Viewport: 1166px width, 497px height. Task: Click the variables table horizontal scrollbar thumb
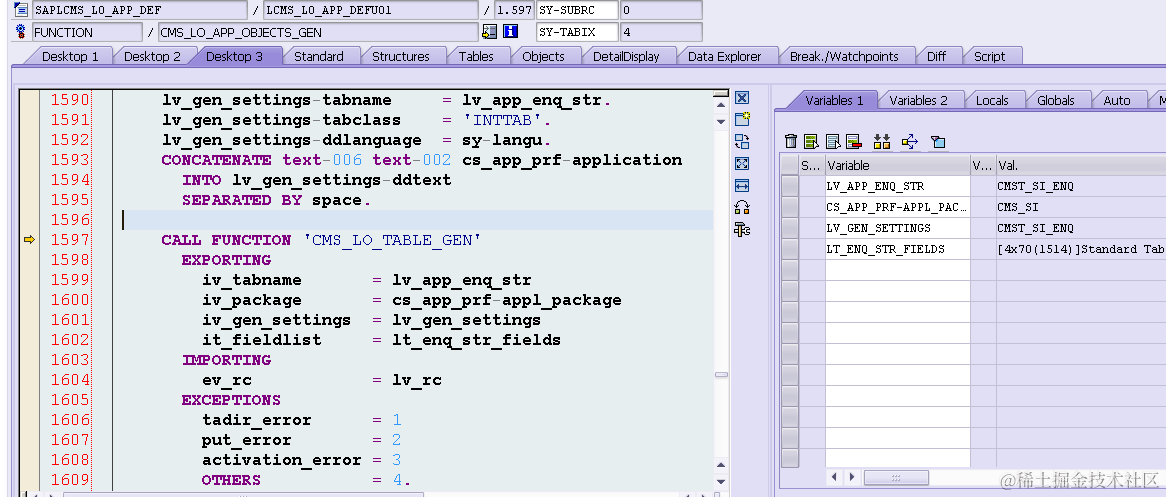point(896,477)
